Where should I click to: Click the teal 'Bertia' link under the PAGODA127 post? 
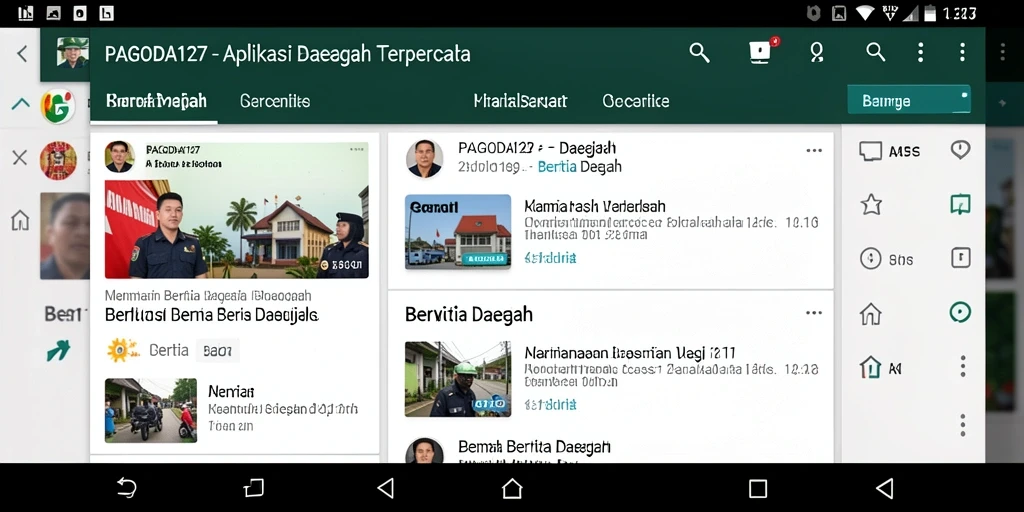pyautogui.click(x=557, y=167)
